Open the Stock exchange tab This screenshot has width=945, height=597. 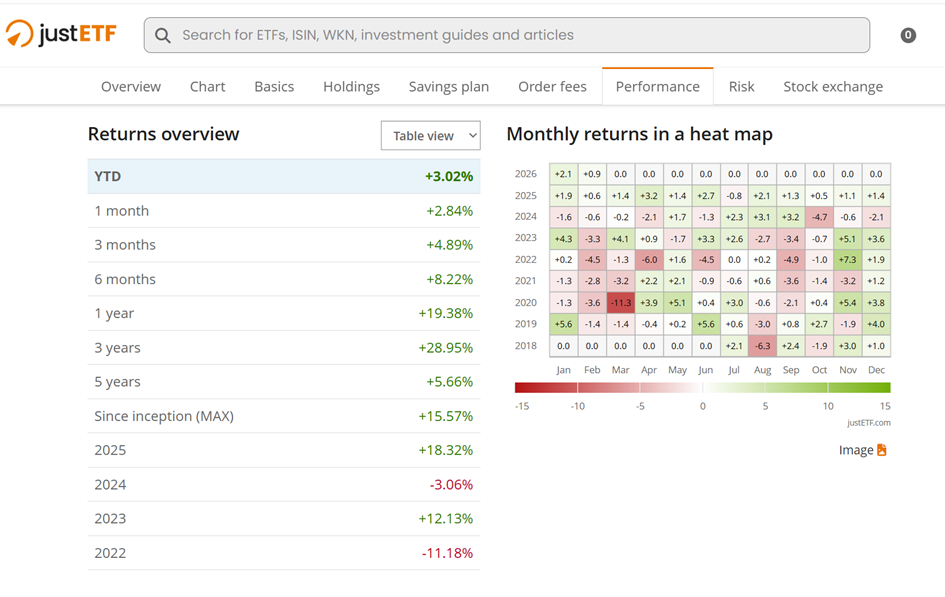point(833,87)
